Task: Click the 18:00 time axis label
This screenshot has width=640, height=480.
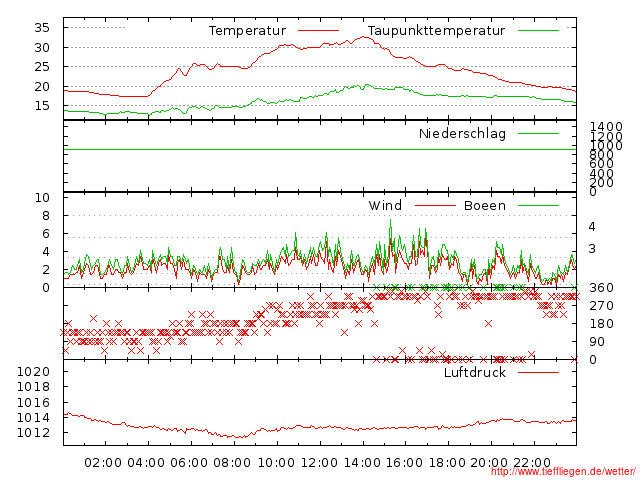Action: coord(447,463)
